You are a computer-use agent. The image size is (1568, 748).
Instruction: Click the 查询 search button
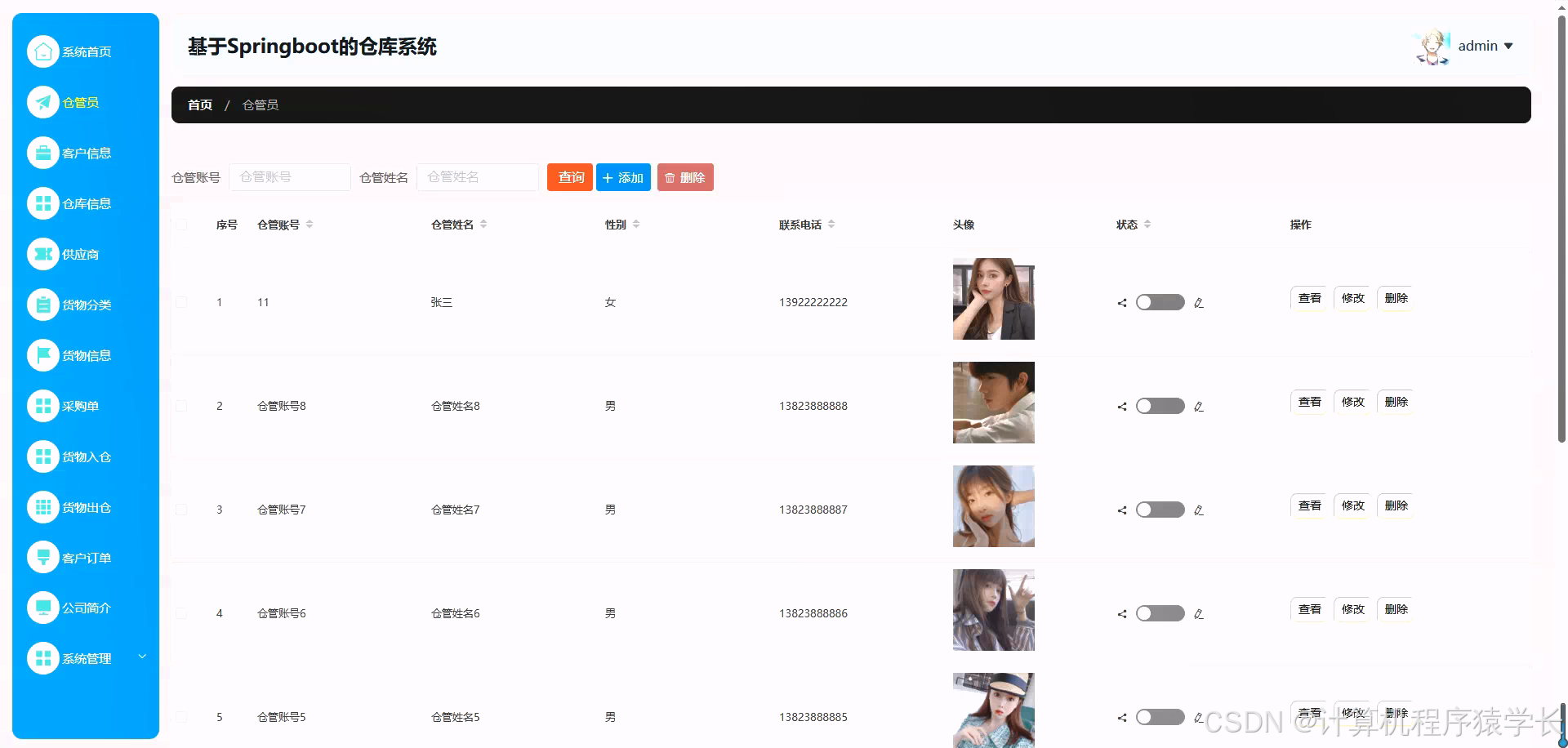click(x=569, y=177)
